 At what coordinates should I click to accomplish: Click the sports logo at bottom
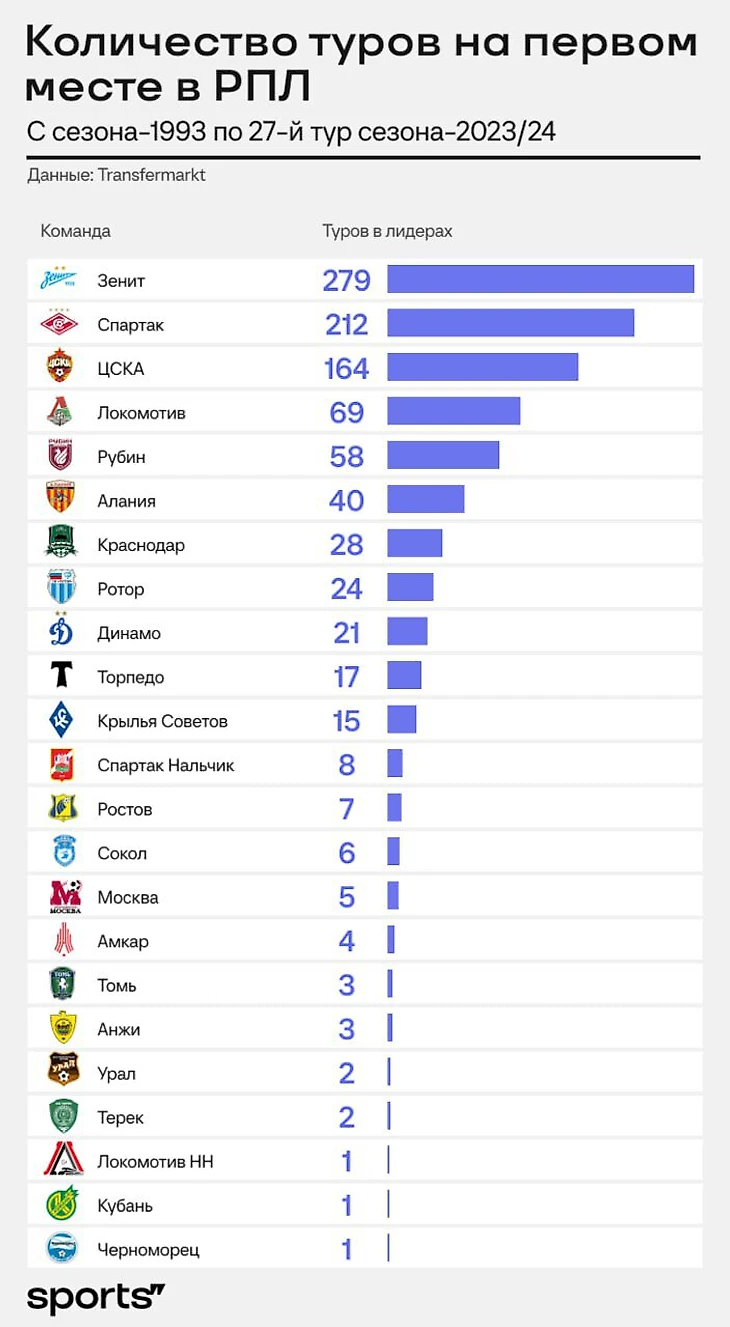[95, 1297]
